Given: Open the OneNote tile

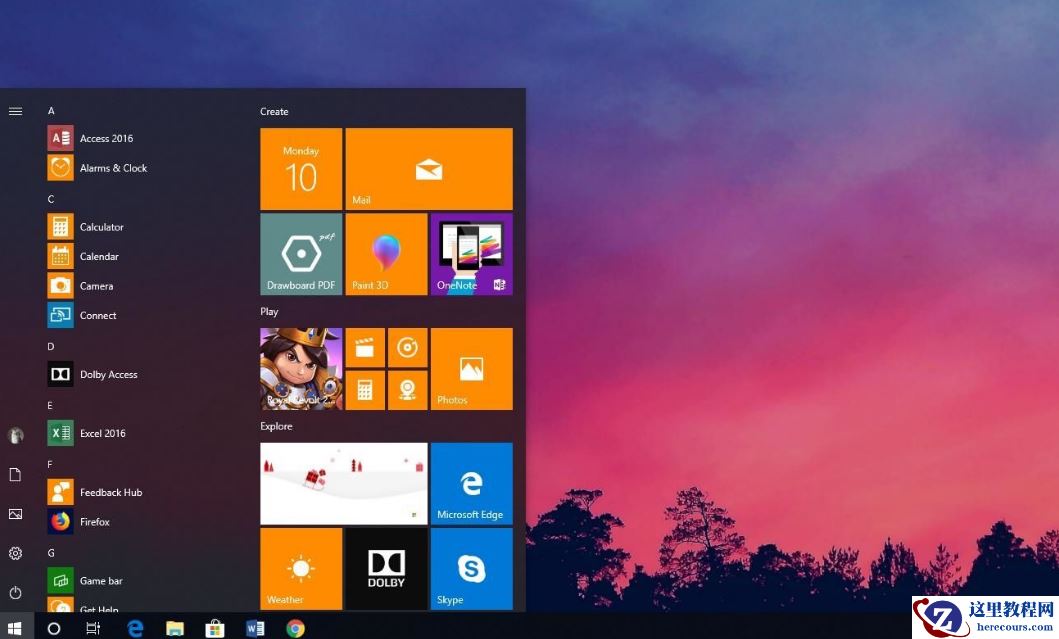Looking at the screenshot, I should (470, 253).
